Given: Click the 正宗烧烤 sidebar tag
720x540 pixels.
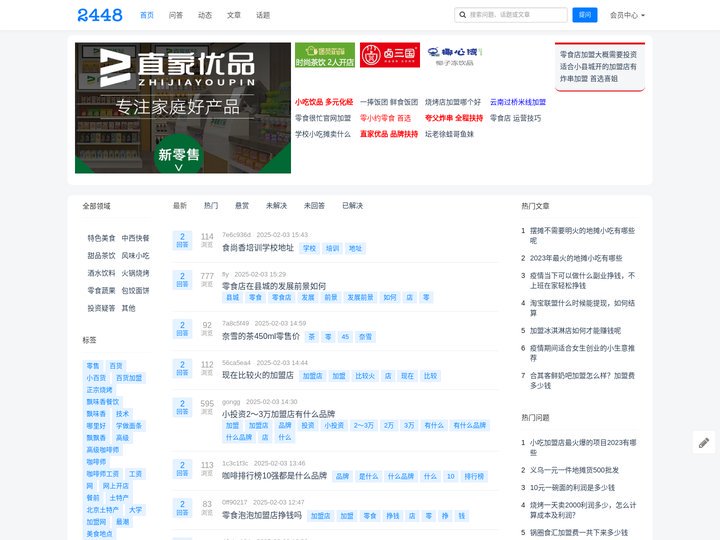Looking at the screenshot, I should [100, 390].
